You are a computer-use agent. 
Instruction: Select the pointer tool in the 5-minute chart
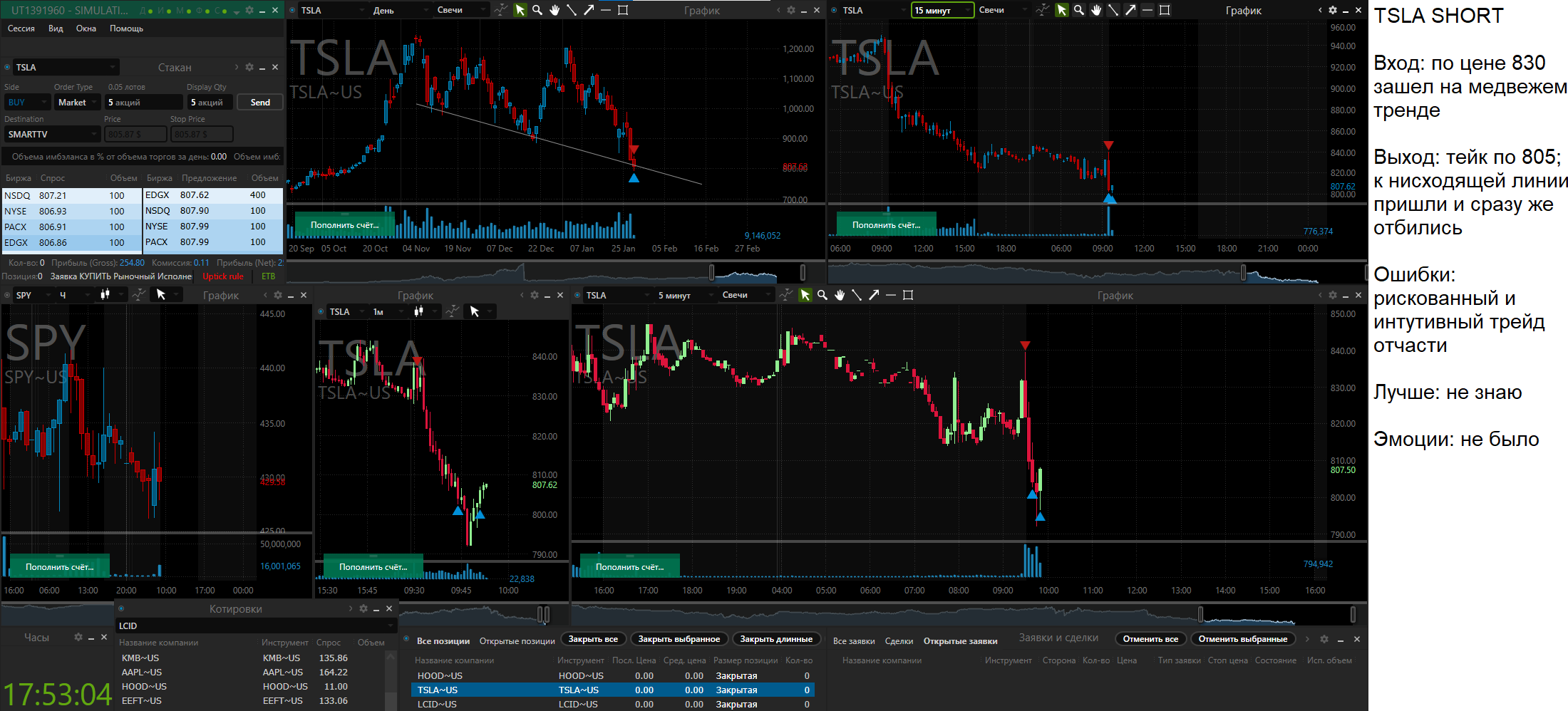805,295
